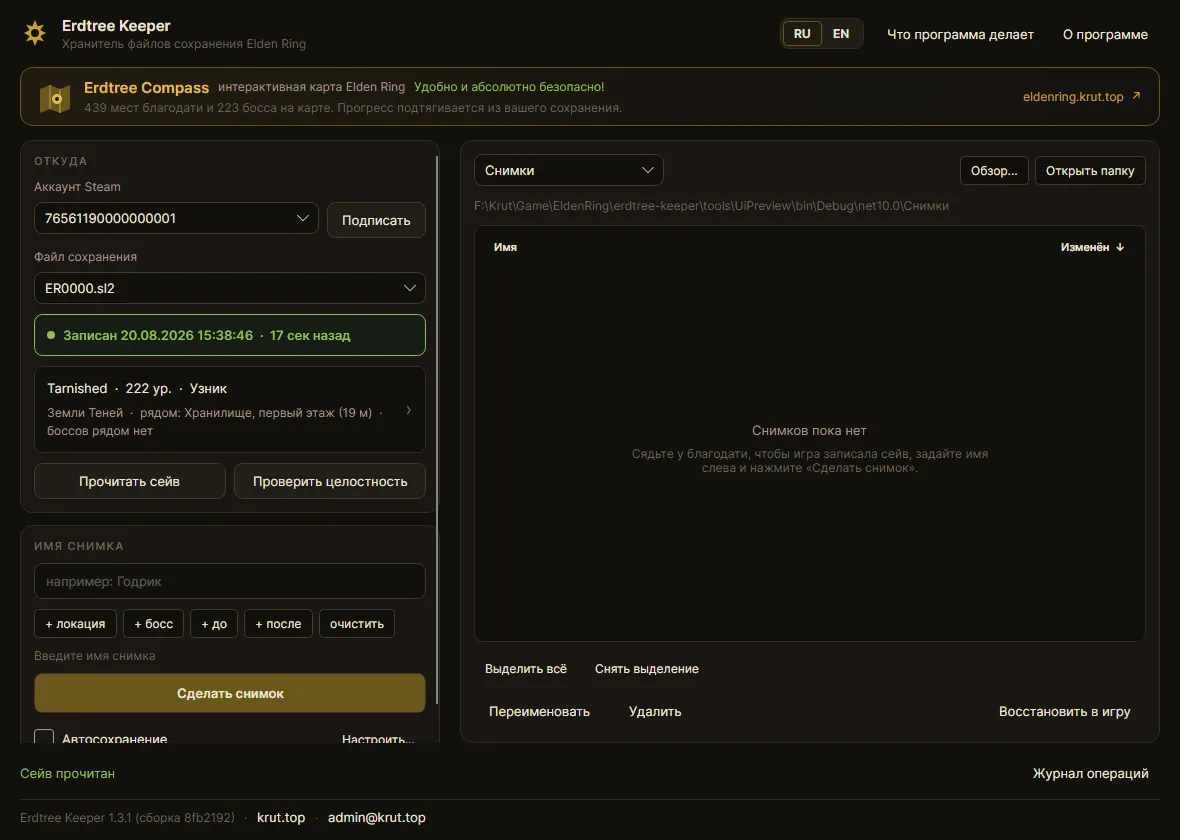Click the left panel vertical scrollbar
This screenshot has height=840, width=1180.
(x=437, y=429)
